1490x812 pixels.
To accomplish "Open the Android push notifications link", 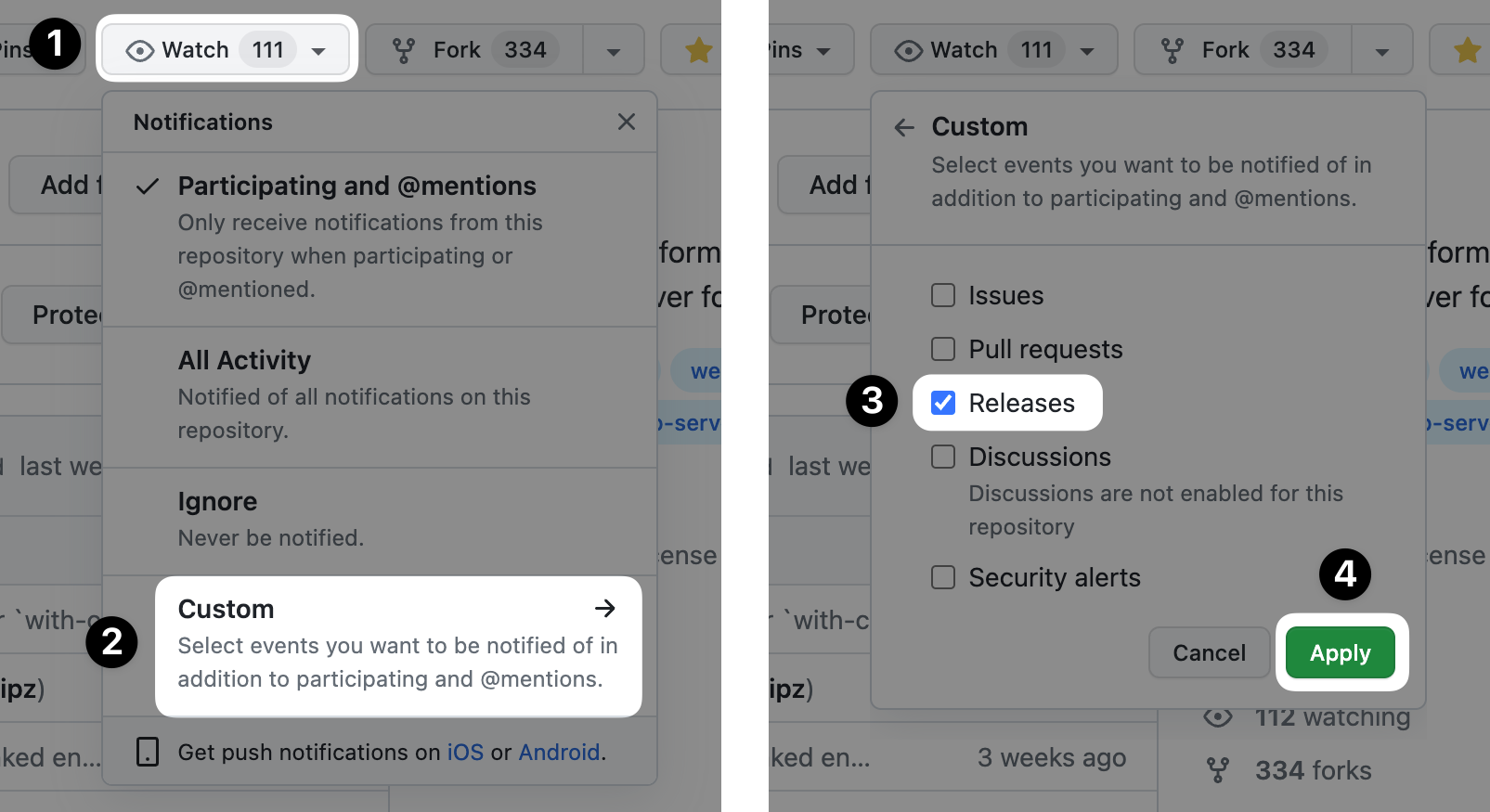I will [559, 752].
